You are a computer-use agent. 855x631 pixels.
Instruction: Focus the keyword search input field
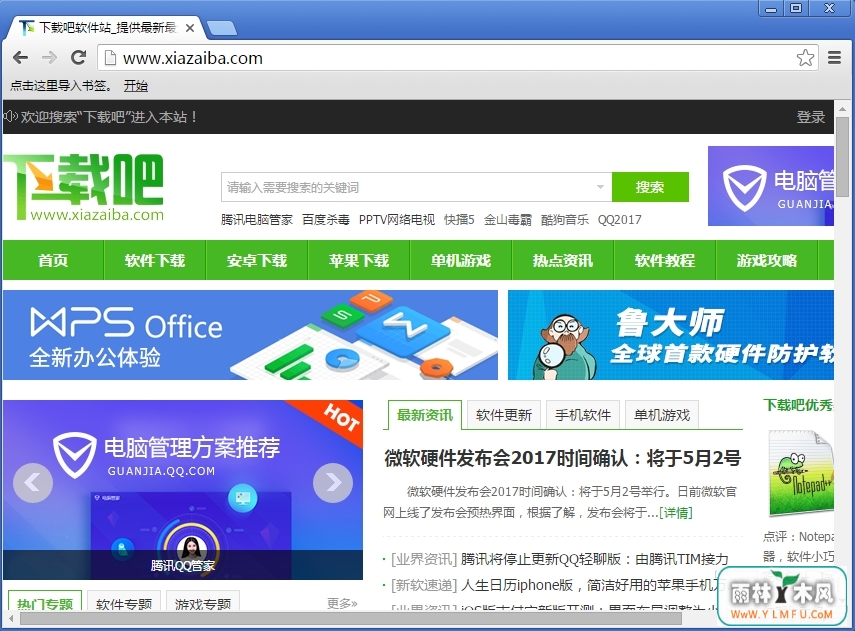(408, 187)
